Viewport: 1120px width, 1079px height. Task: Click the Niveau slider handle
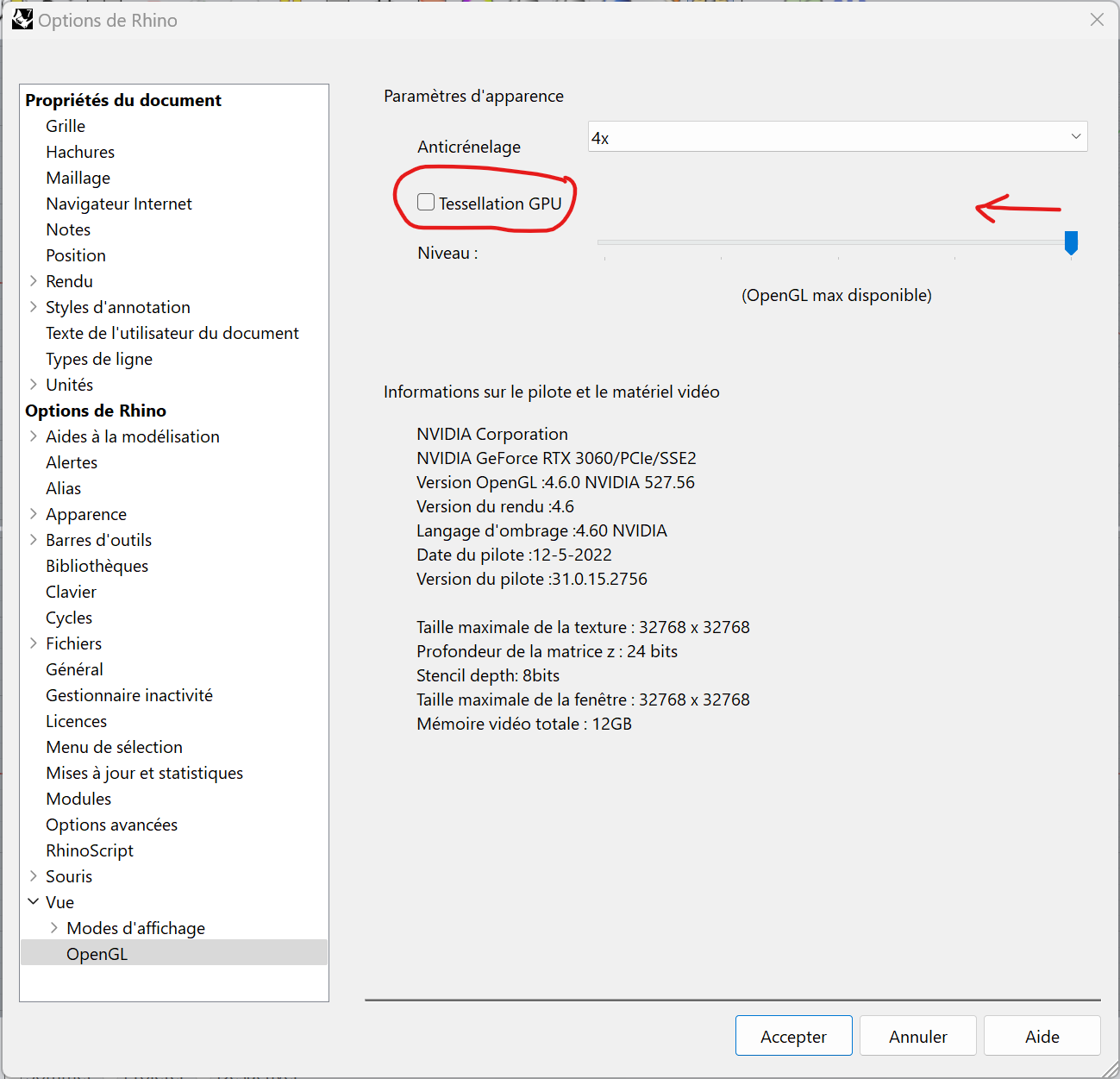coord(1071,243)
